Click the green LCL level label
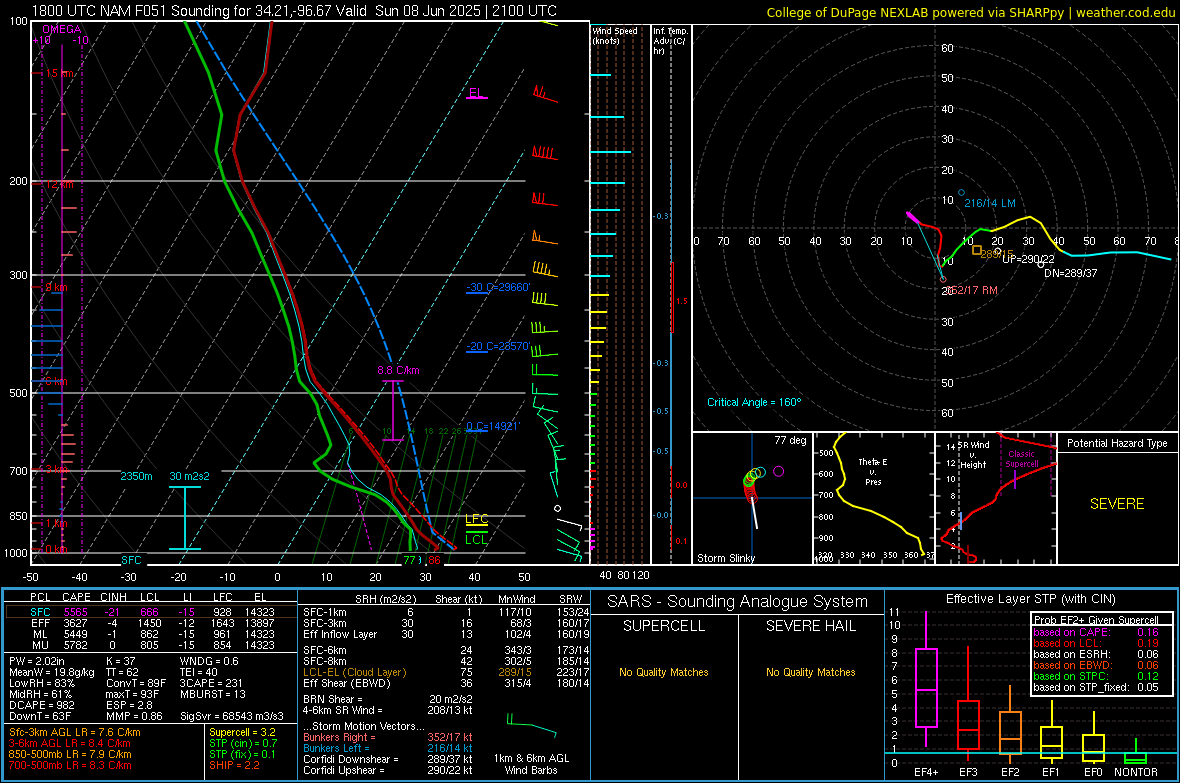 [x=476, y=539]
